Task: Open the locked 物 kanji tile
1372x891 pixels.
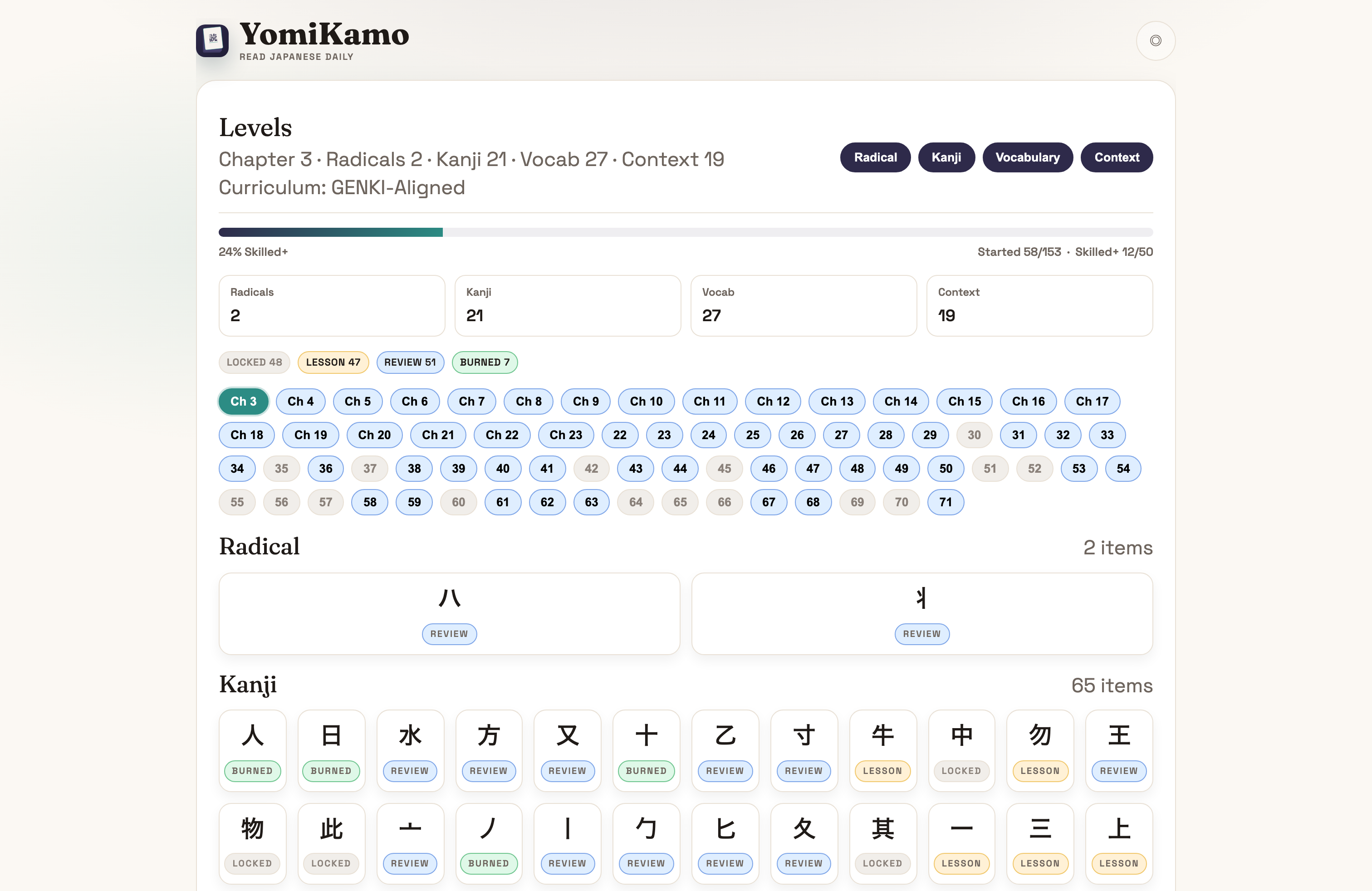Action: pos(253,844)
